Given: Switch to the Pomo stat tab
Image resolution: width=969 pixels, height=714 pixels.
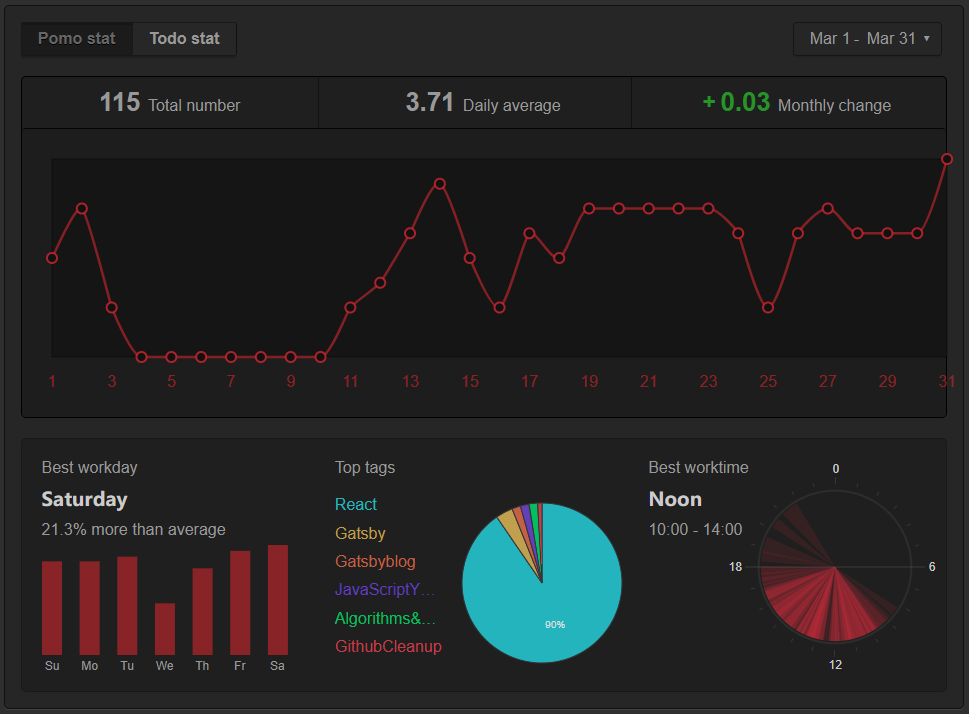Looking at the screenshot, I should 77,39.
